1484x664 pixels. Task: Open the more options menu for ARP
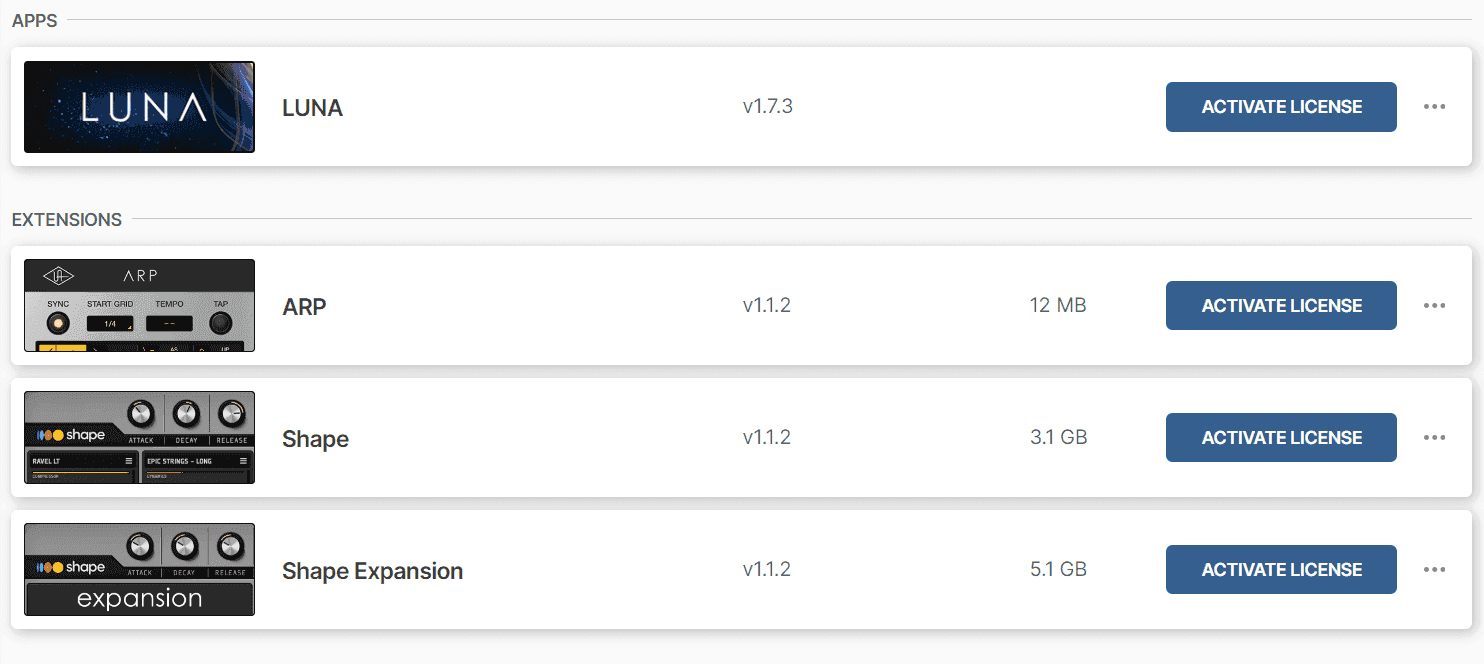coord(1434,305)
